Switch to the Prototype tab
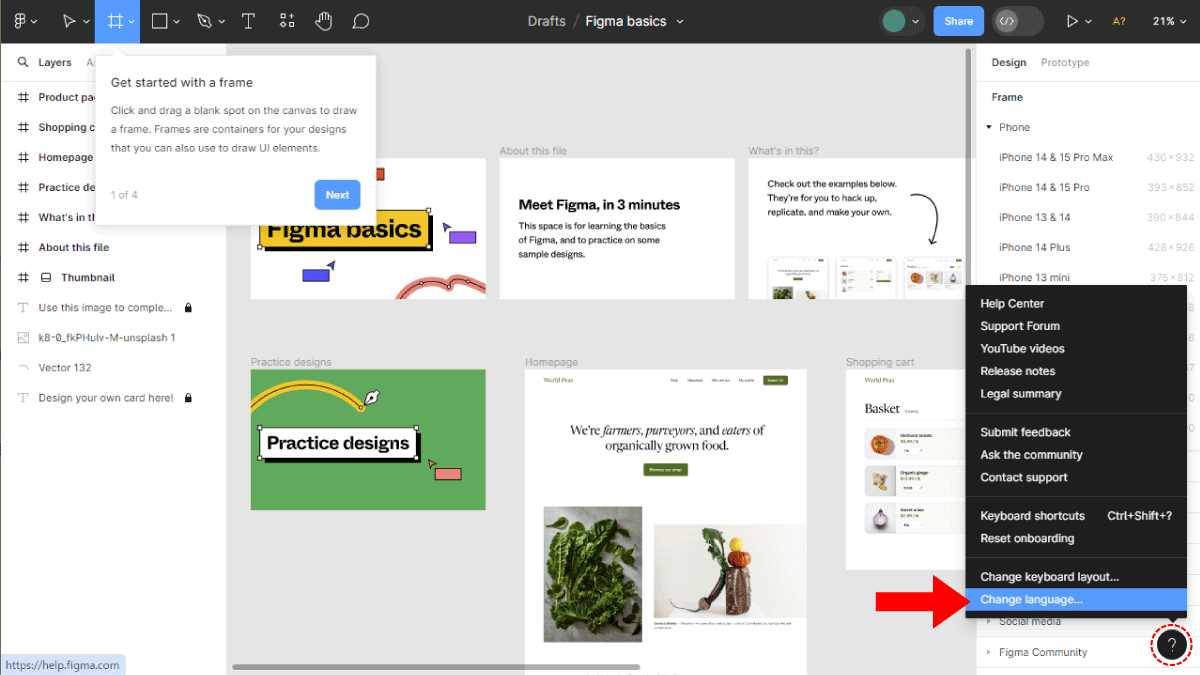Screen dimensions: 1200x675 click(x=1065, y=62)
